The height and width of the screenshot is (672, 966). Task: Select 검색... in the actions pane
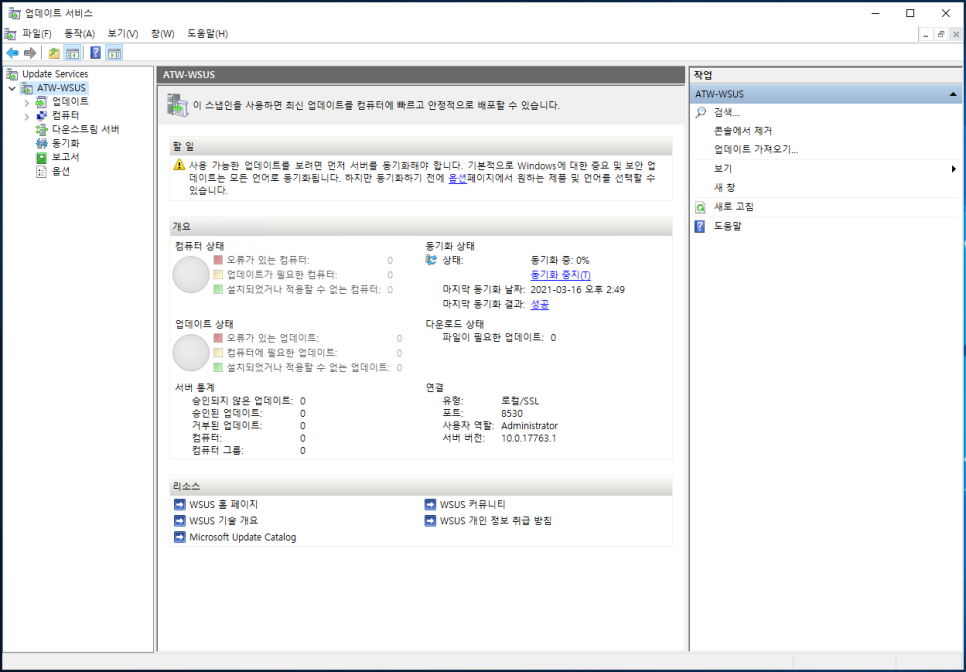tap(726, 113)
